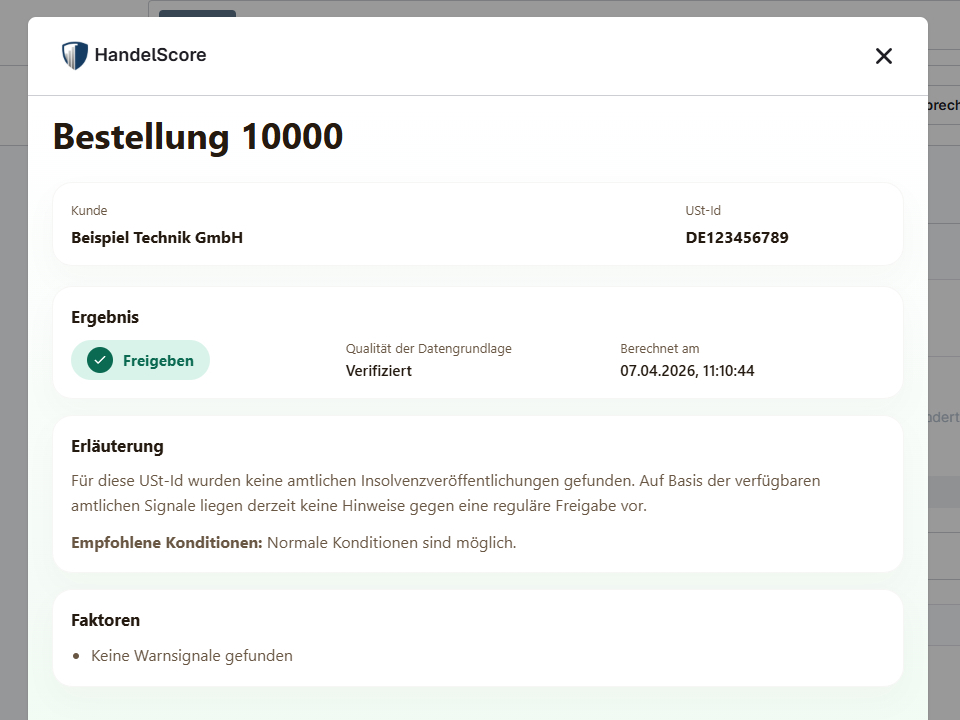Select timestamp 07.04.2026, 11:10:44
This screenshot has height=720, width=960.
(x=687, y=370)
